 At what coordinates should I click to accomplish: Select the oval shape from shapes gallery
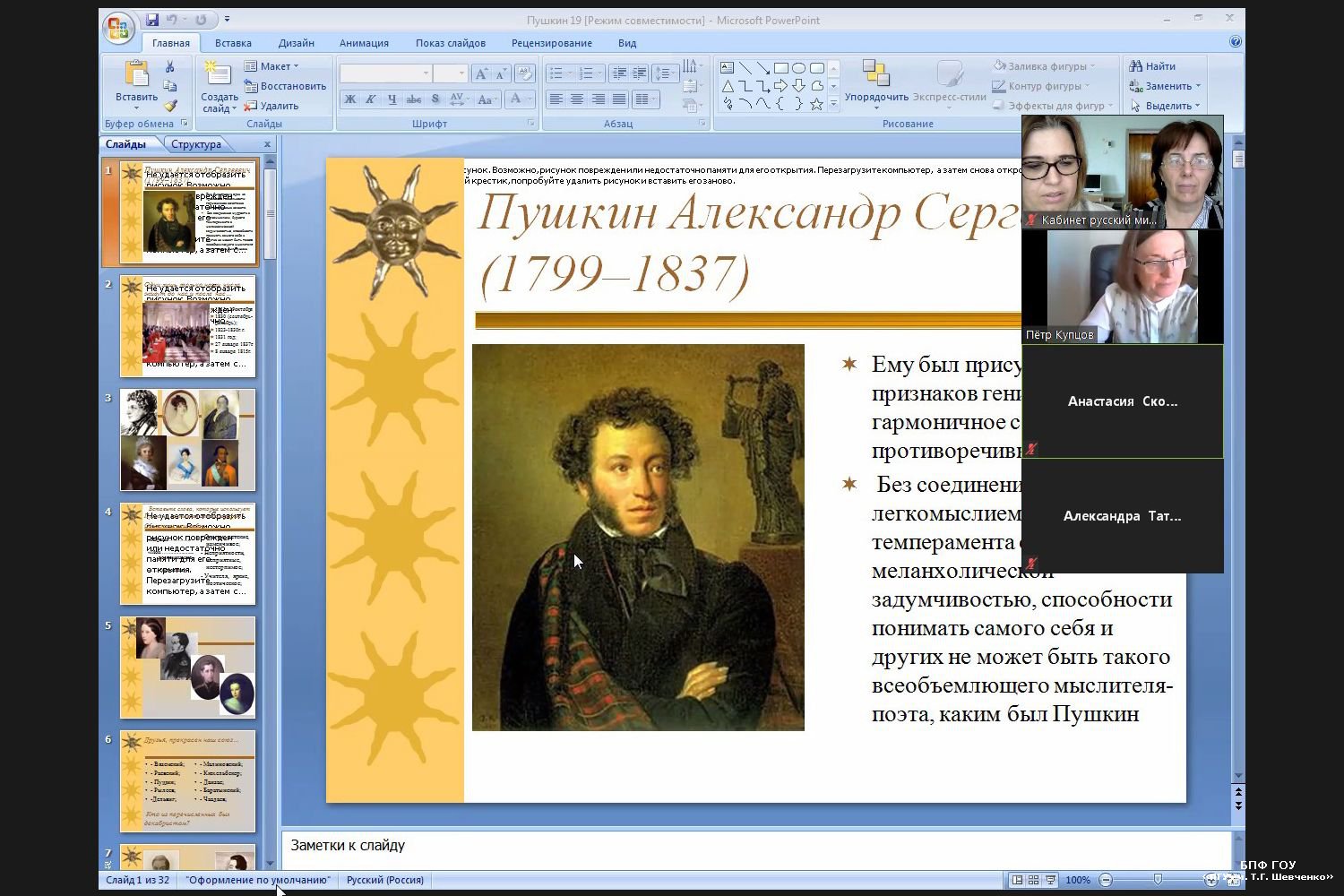(798, 68)
